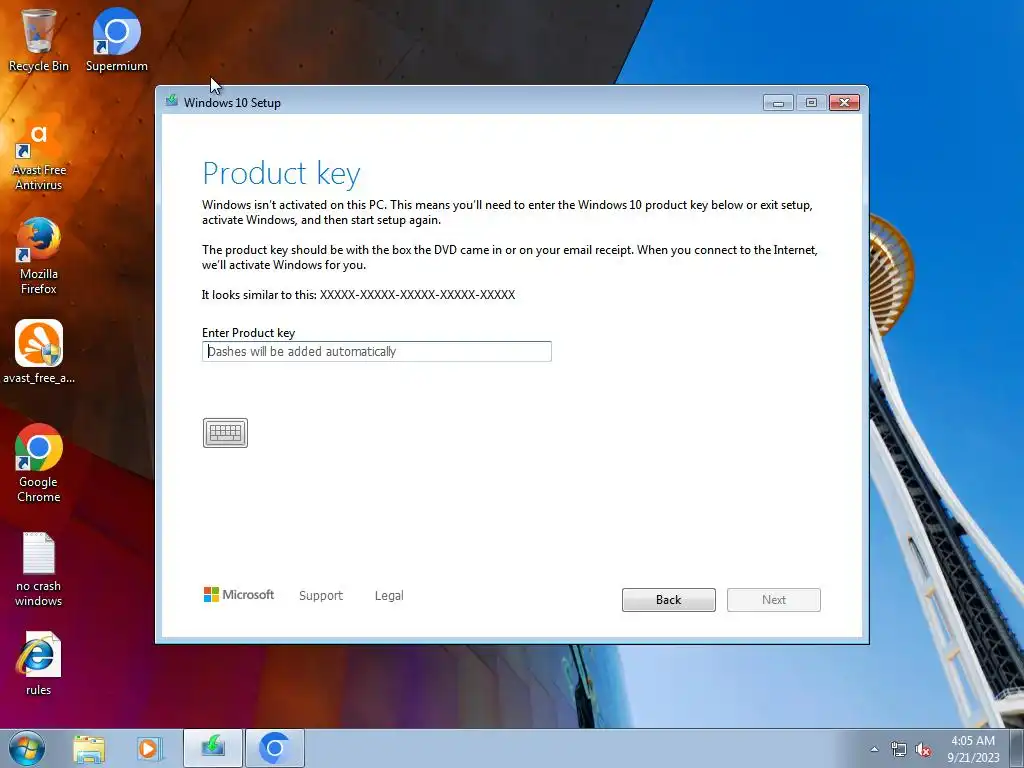
Task: Open the network status tray icon
Action: click(x=899, y=749)
